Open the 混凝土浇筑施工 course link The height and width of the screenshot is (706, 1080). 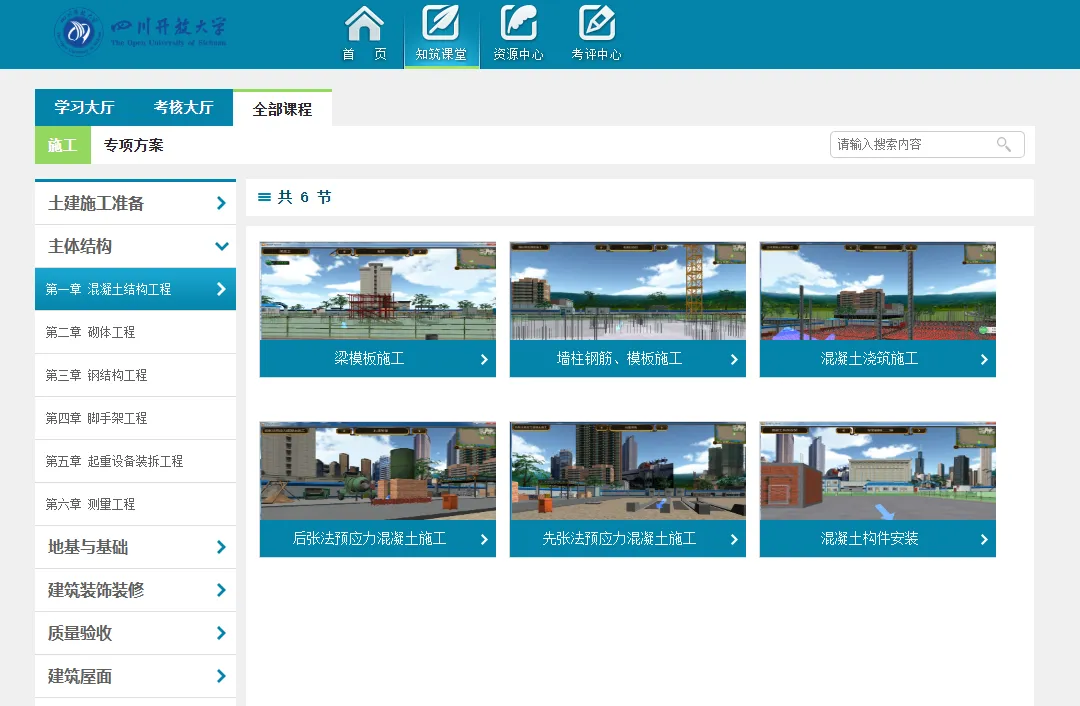pyautogui.click(x=869, y=359)
